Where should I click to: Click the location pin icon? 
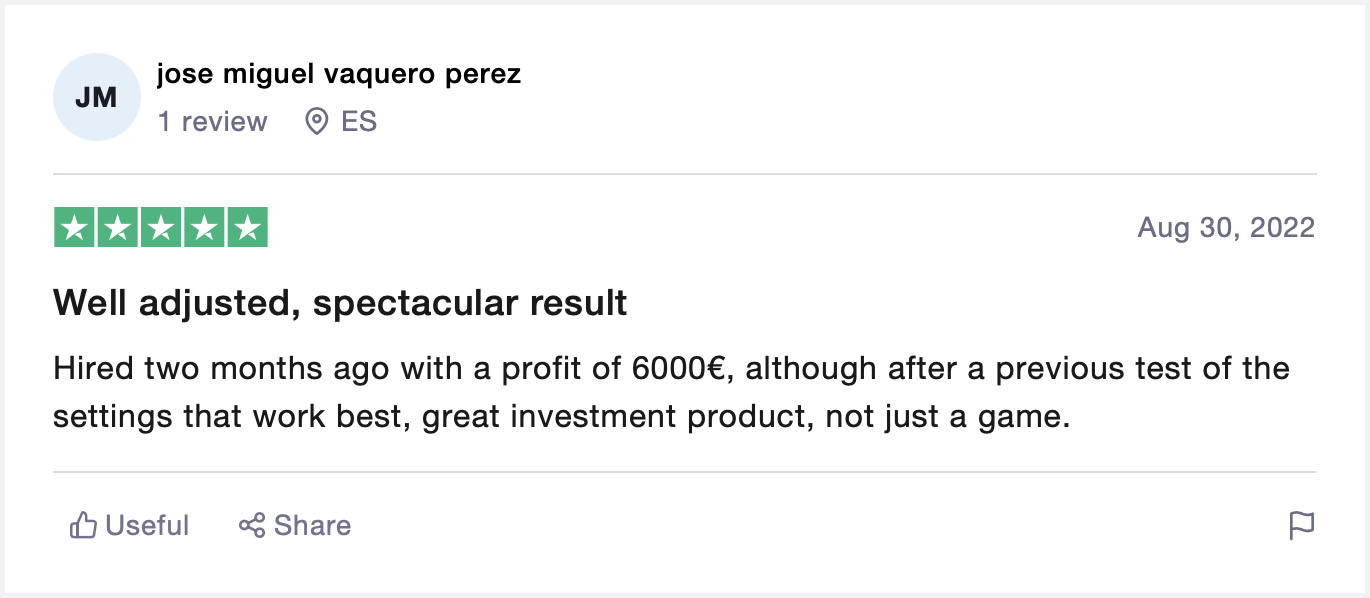tap(317, 122)
